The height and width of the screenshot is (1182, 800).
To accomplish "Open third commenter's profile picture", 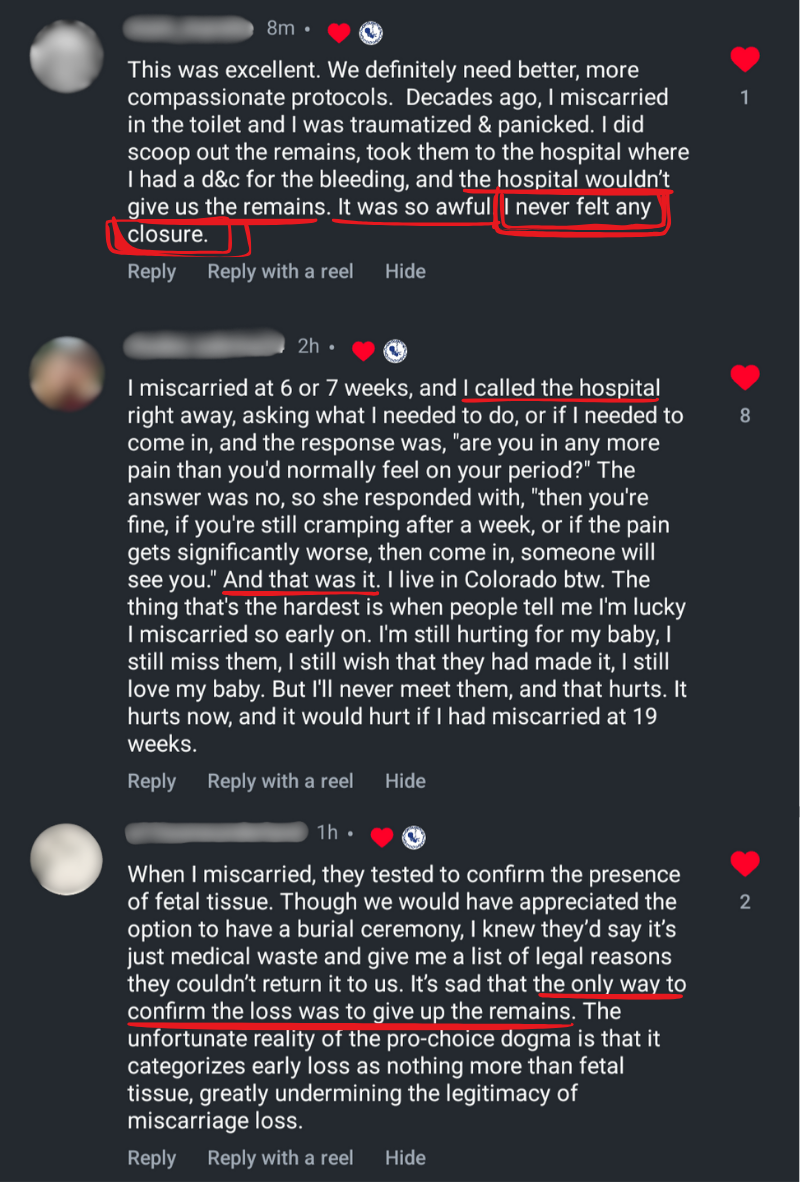I will tap(67, 859).
